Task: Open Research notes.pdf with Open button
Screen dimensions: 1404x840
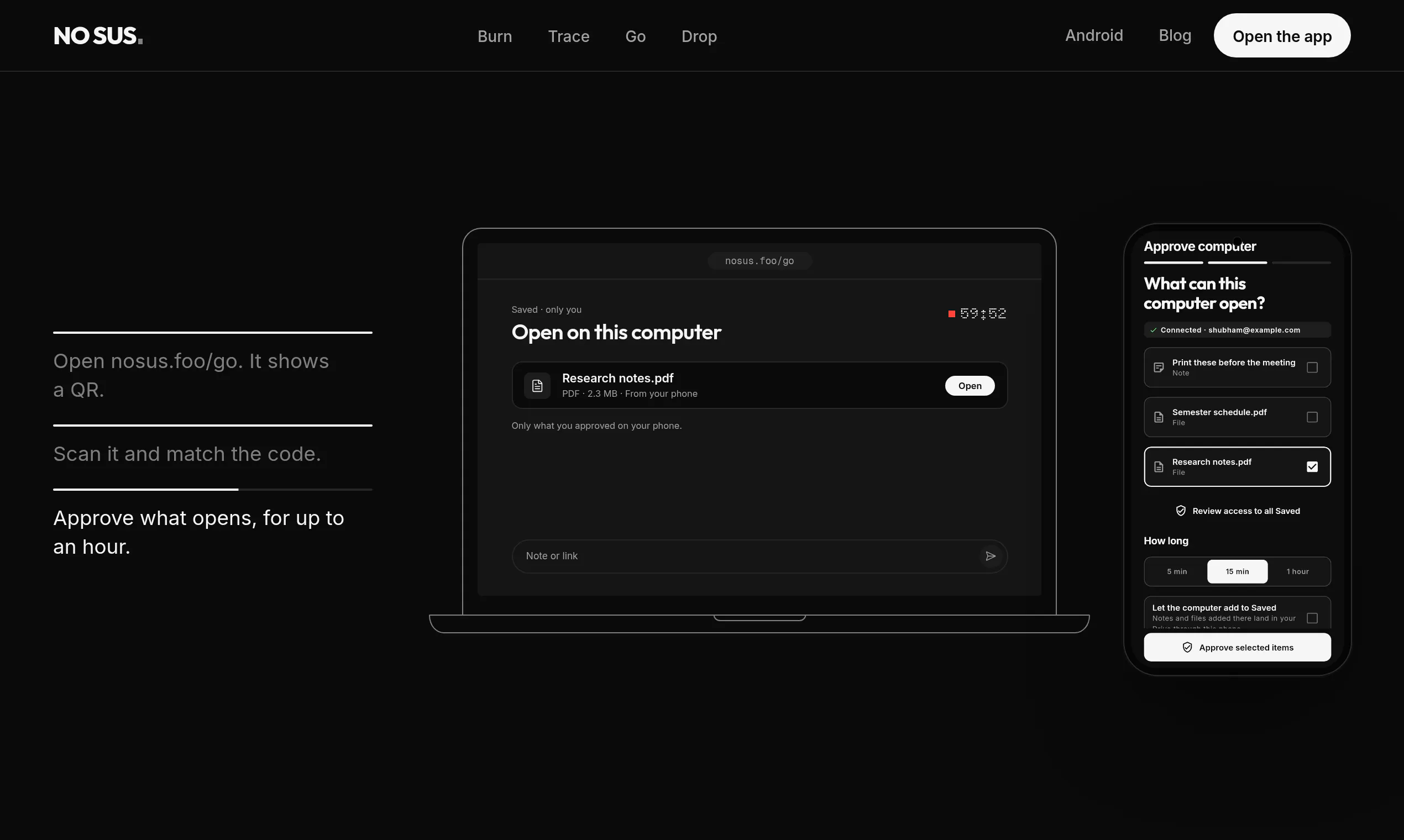Action: pos(969,386)
